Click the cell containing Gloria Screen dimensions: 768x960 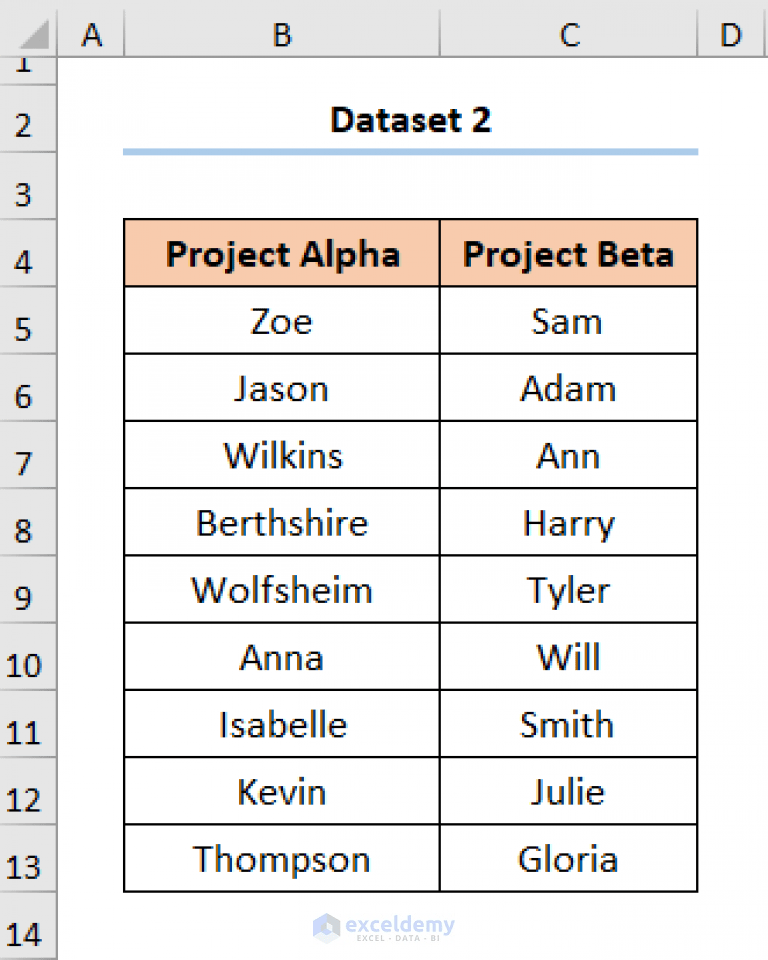(568, 858)
